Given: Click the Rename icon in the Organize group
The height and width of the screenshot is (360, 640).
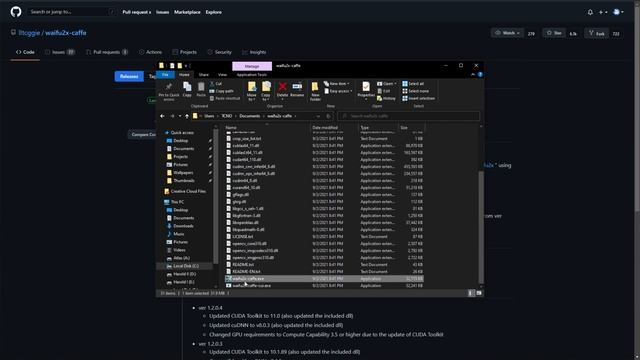Looking at the screenshot, I should click(297, 90).
